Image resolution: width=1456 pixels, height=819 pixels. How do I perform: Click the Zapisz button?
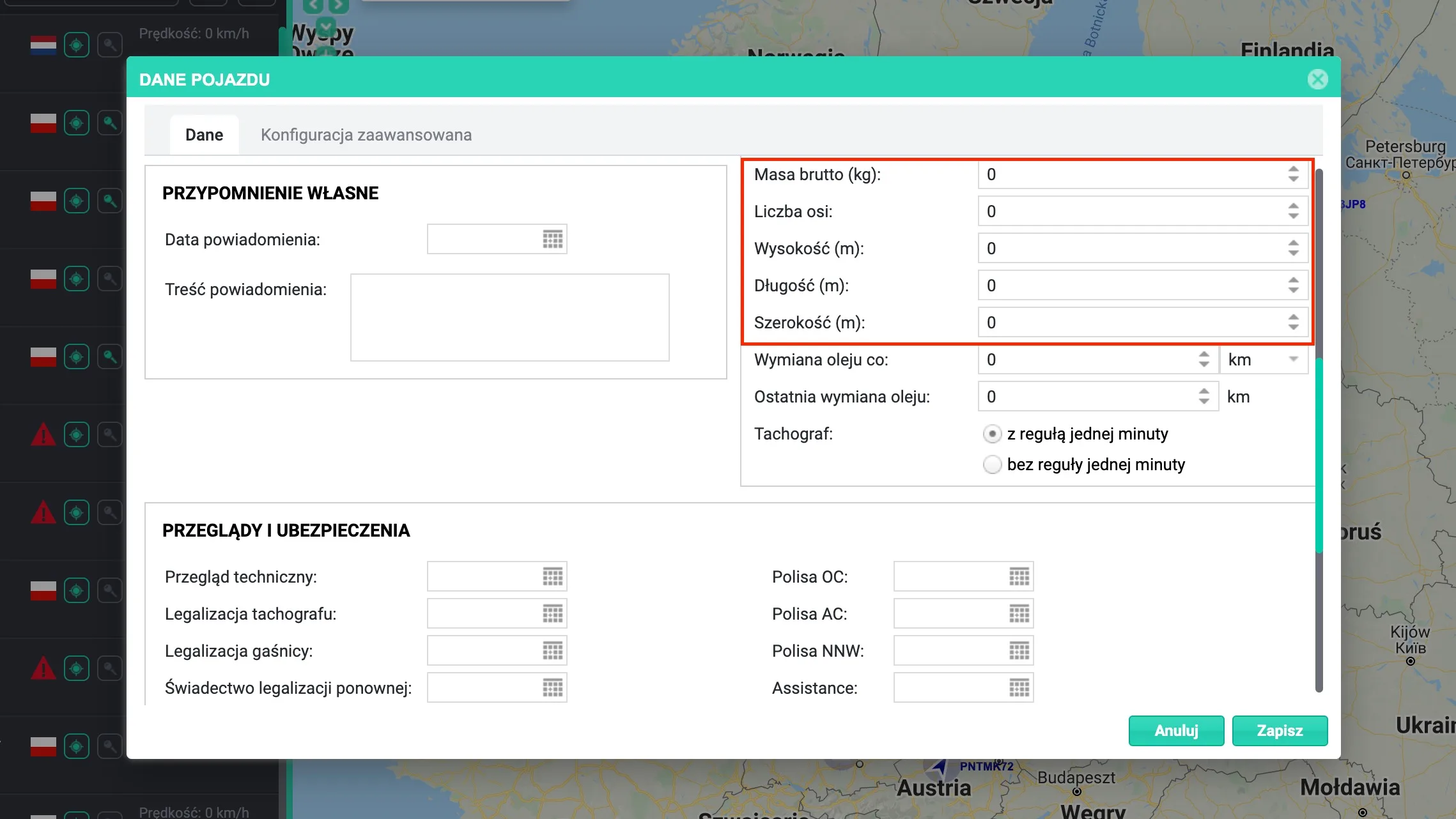tap(1280, 731)
